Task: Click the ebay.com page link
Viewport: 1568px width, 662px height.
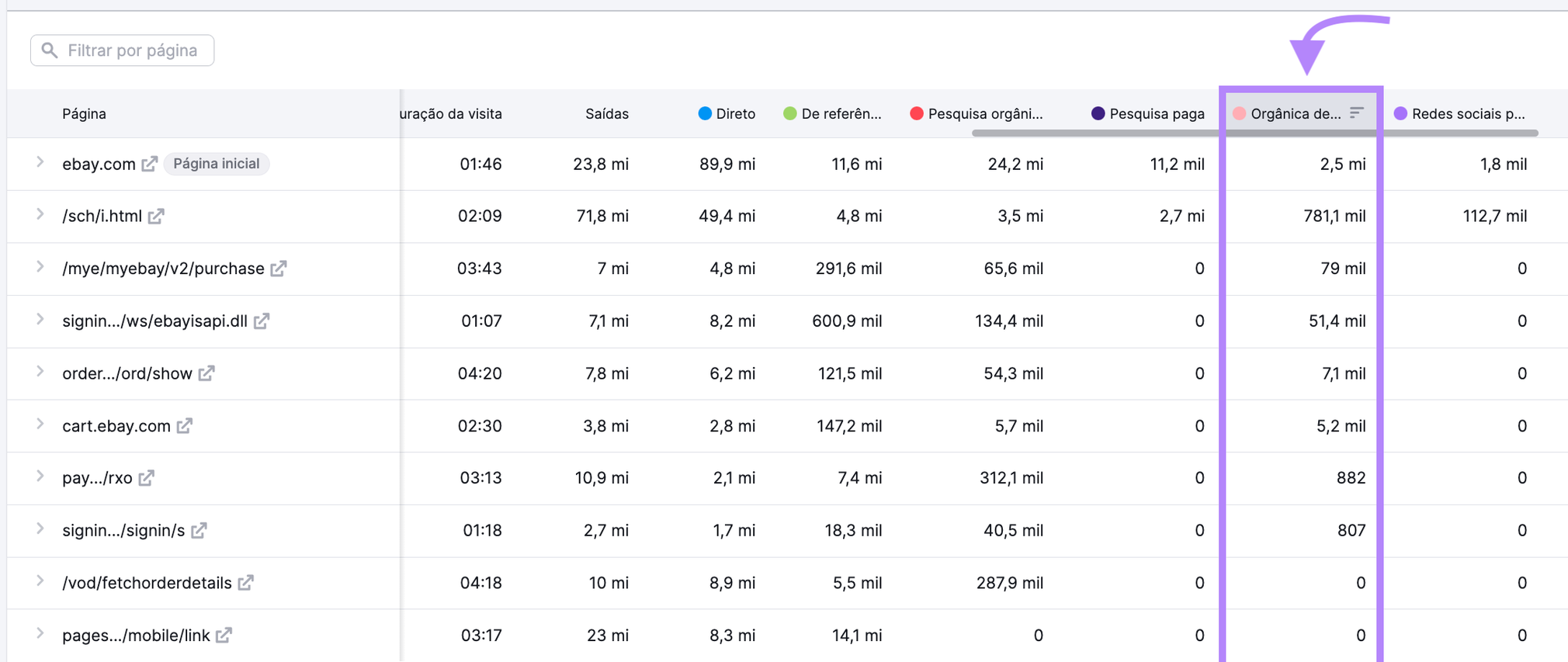Action: pos(99,164)
